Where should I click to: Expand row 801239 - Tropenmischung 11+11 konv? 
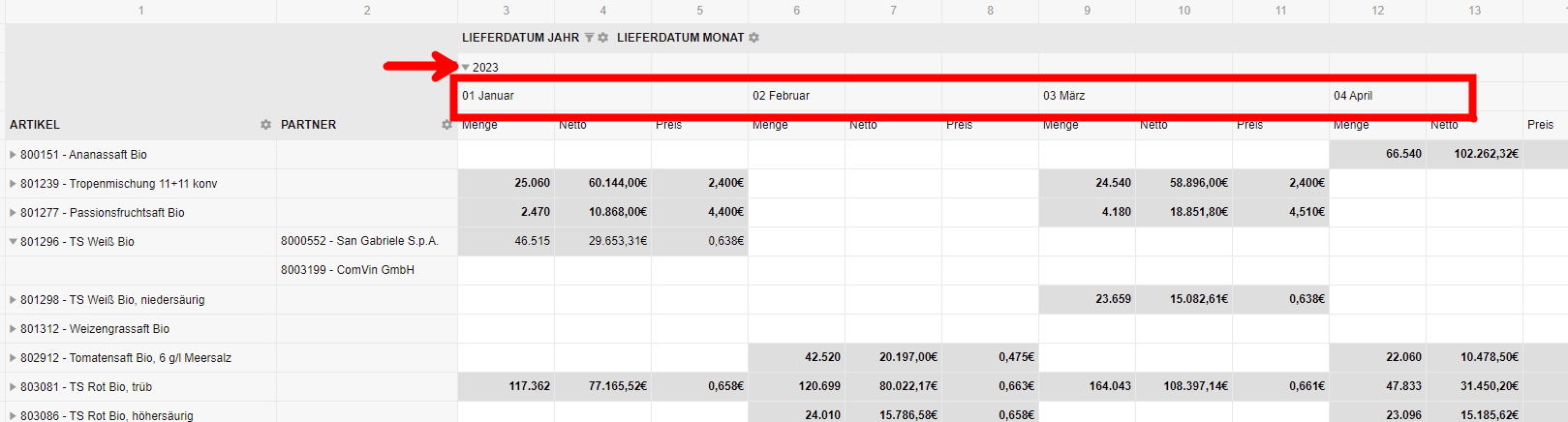coord(13,184)
